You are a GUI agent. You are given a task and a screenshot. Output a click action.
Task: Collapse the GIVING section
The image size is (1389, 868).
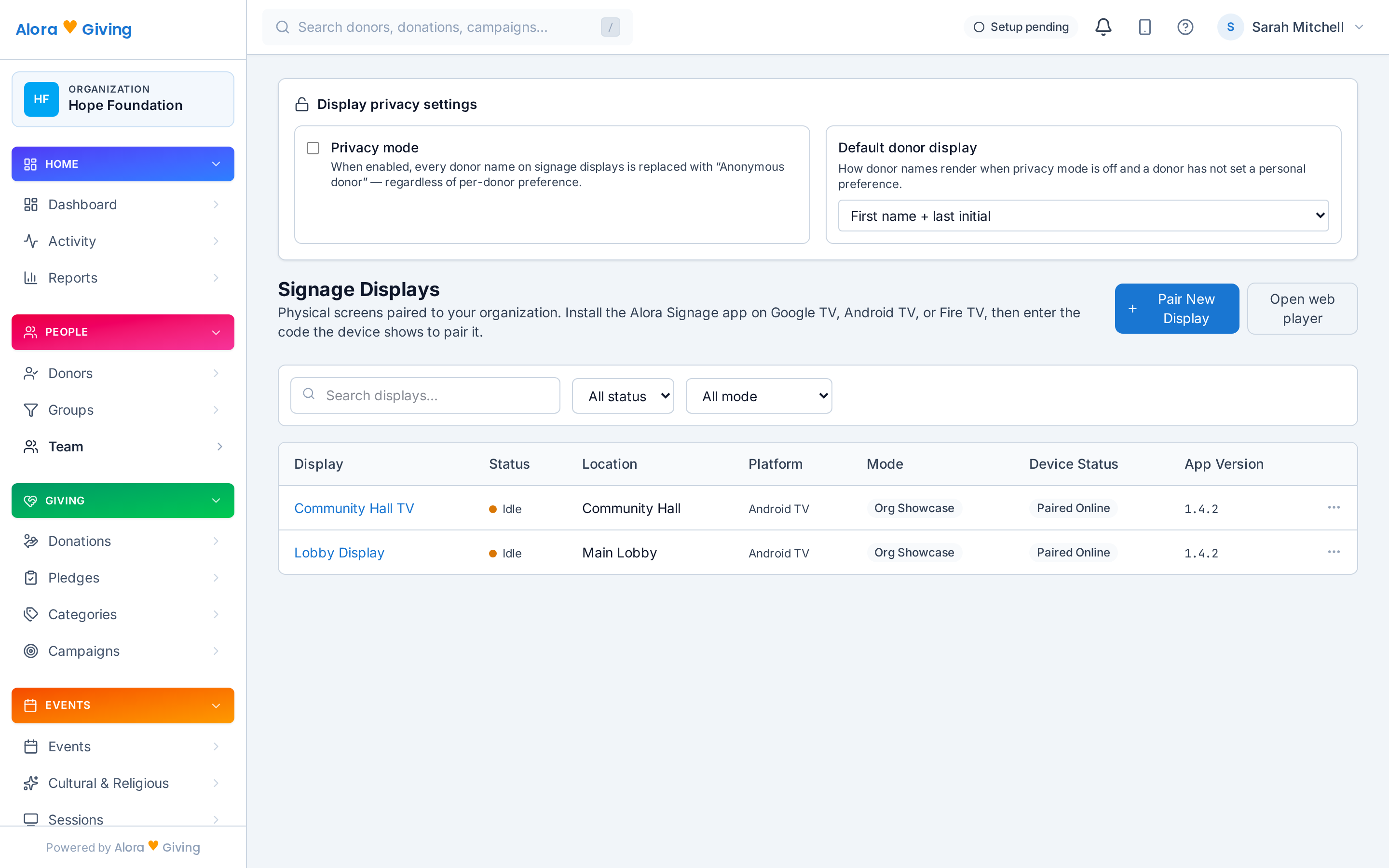123,501
